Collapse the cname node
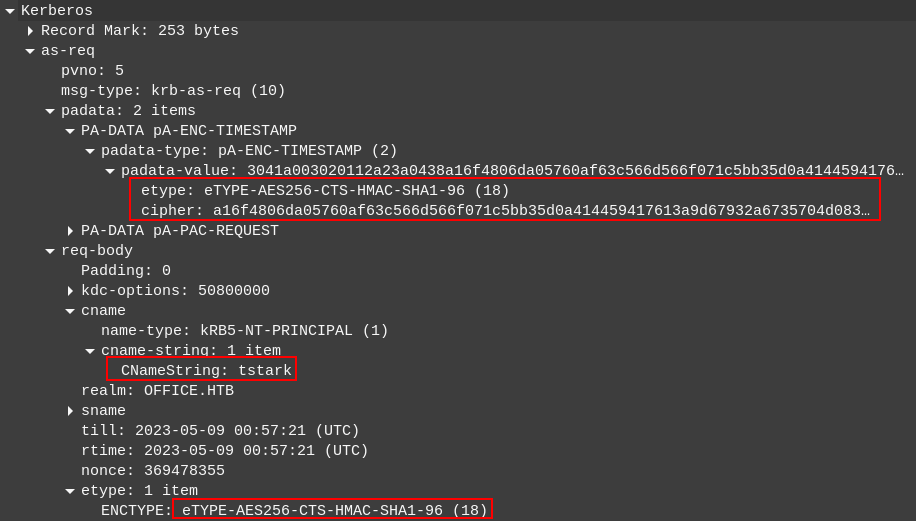 (x=70, y=311)
